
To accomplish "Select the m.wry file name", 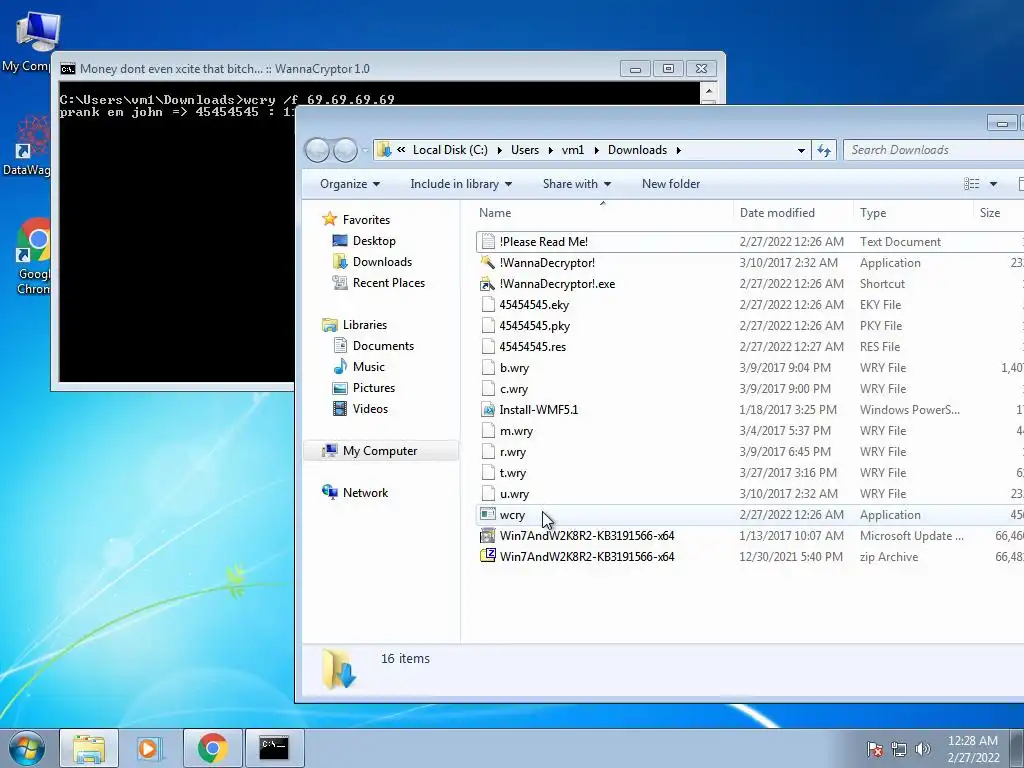I will pyautogui.click(x=516, y=431).
